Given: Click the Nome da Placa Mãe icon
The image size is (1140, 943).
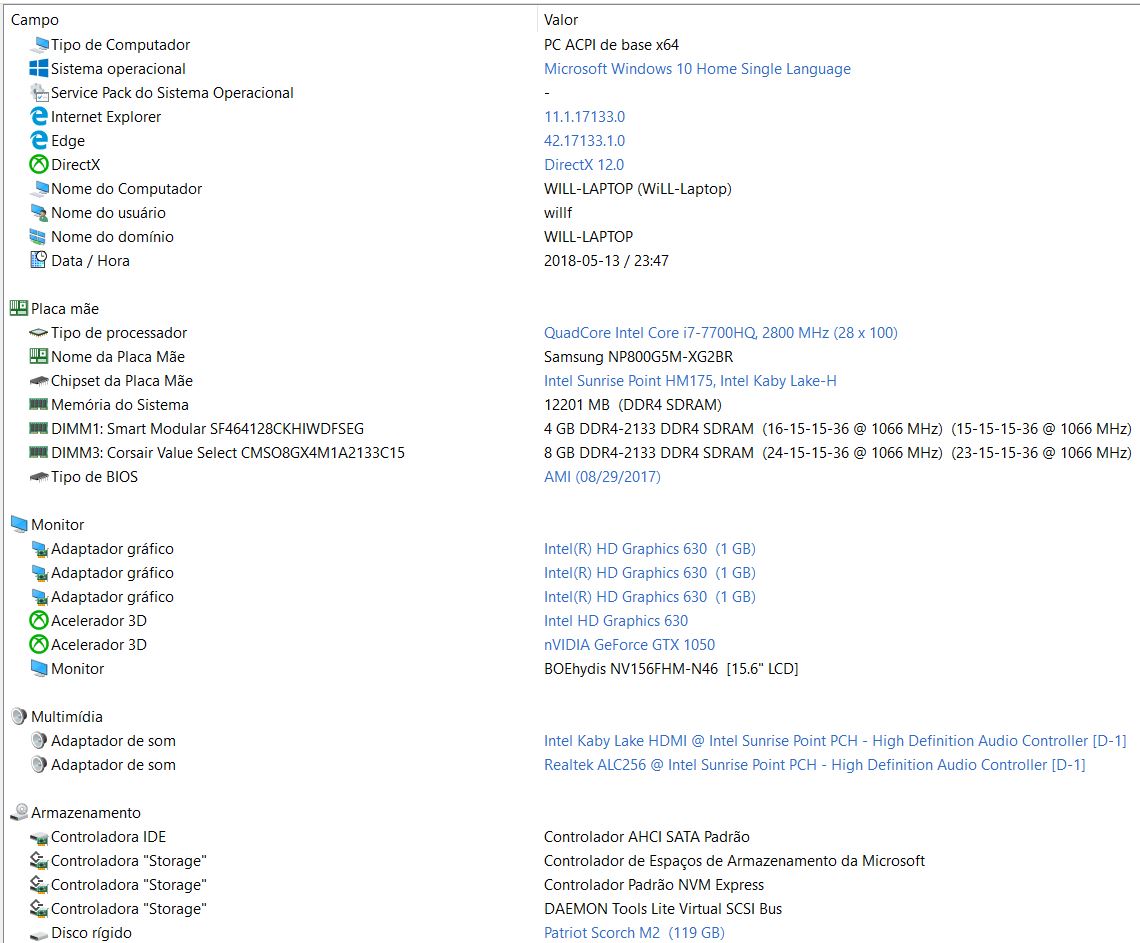Looking at the screenshot, I should coord(39,356).
